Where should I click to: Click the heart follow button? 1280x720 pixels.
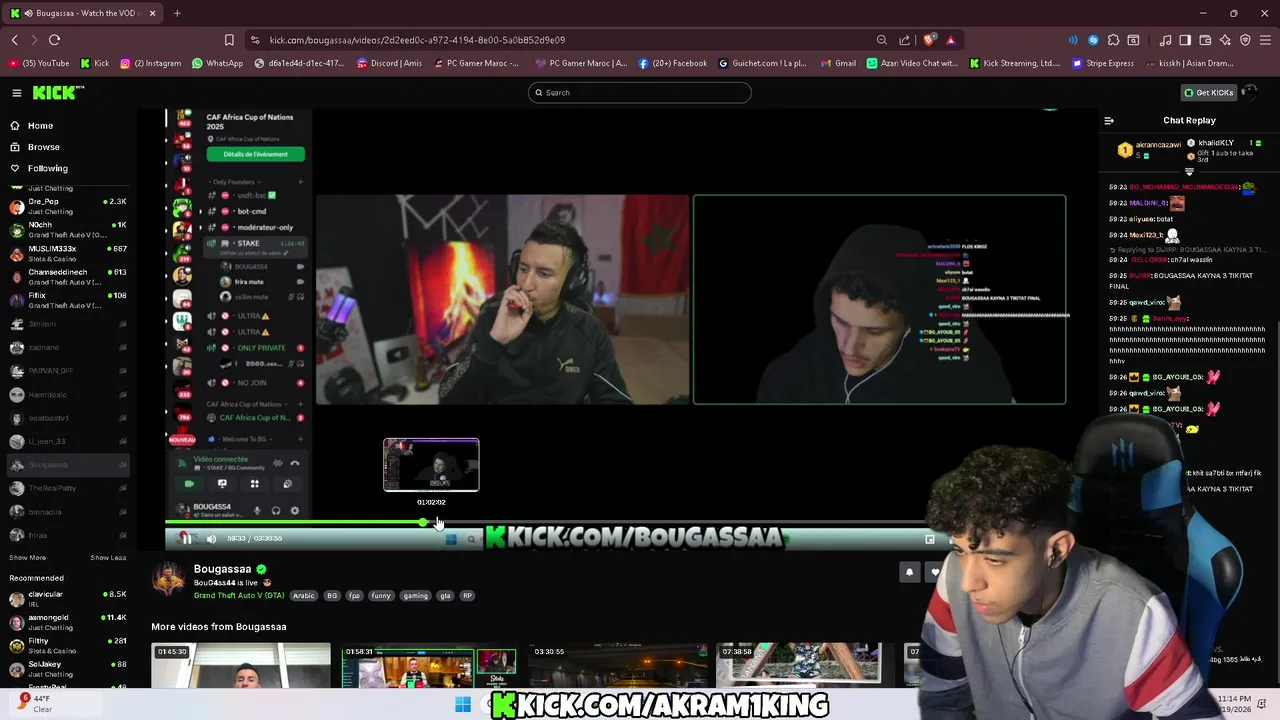[x=935, y=572]
